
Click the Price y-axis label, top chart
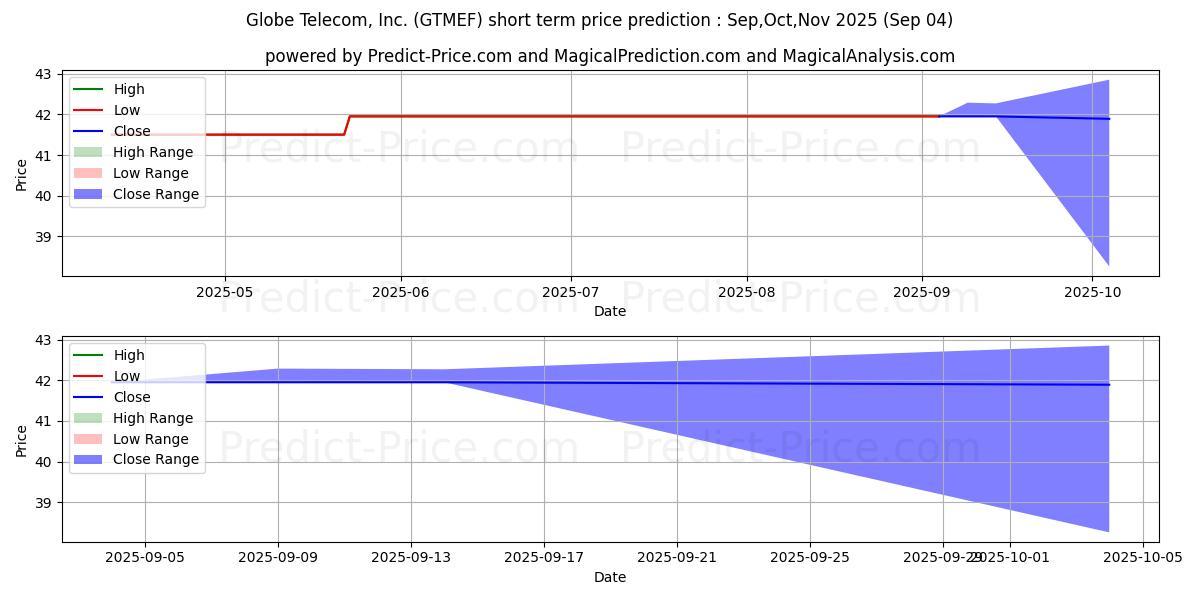(22, 173)
